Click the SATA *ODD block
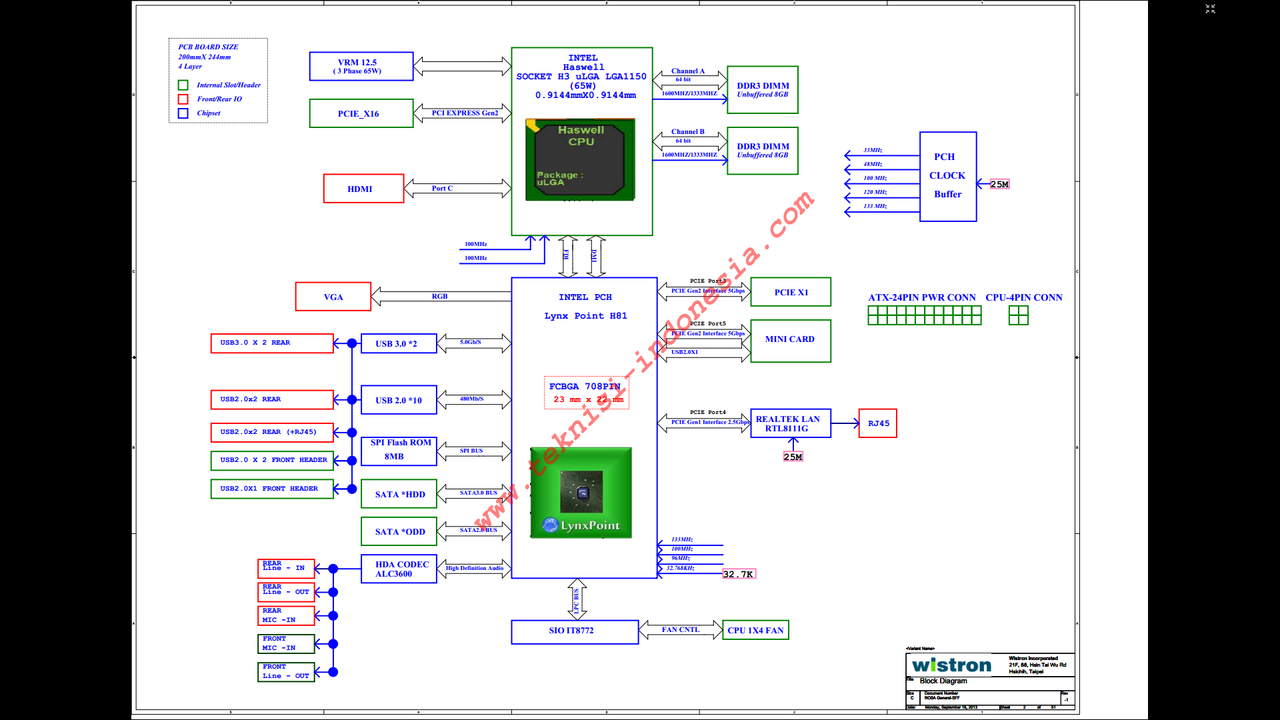 pyautogui.click(x=399, y=531)
